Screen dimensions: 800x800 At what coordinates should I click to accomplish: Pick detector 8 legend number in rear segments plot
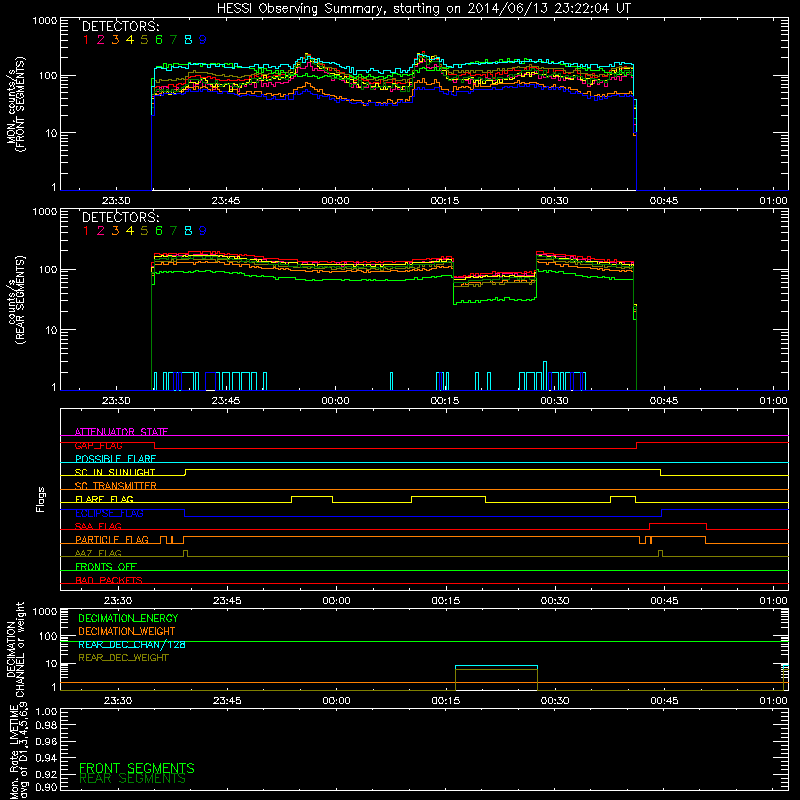188,231
